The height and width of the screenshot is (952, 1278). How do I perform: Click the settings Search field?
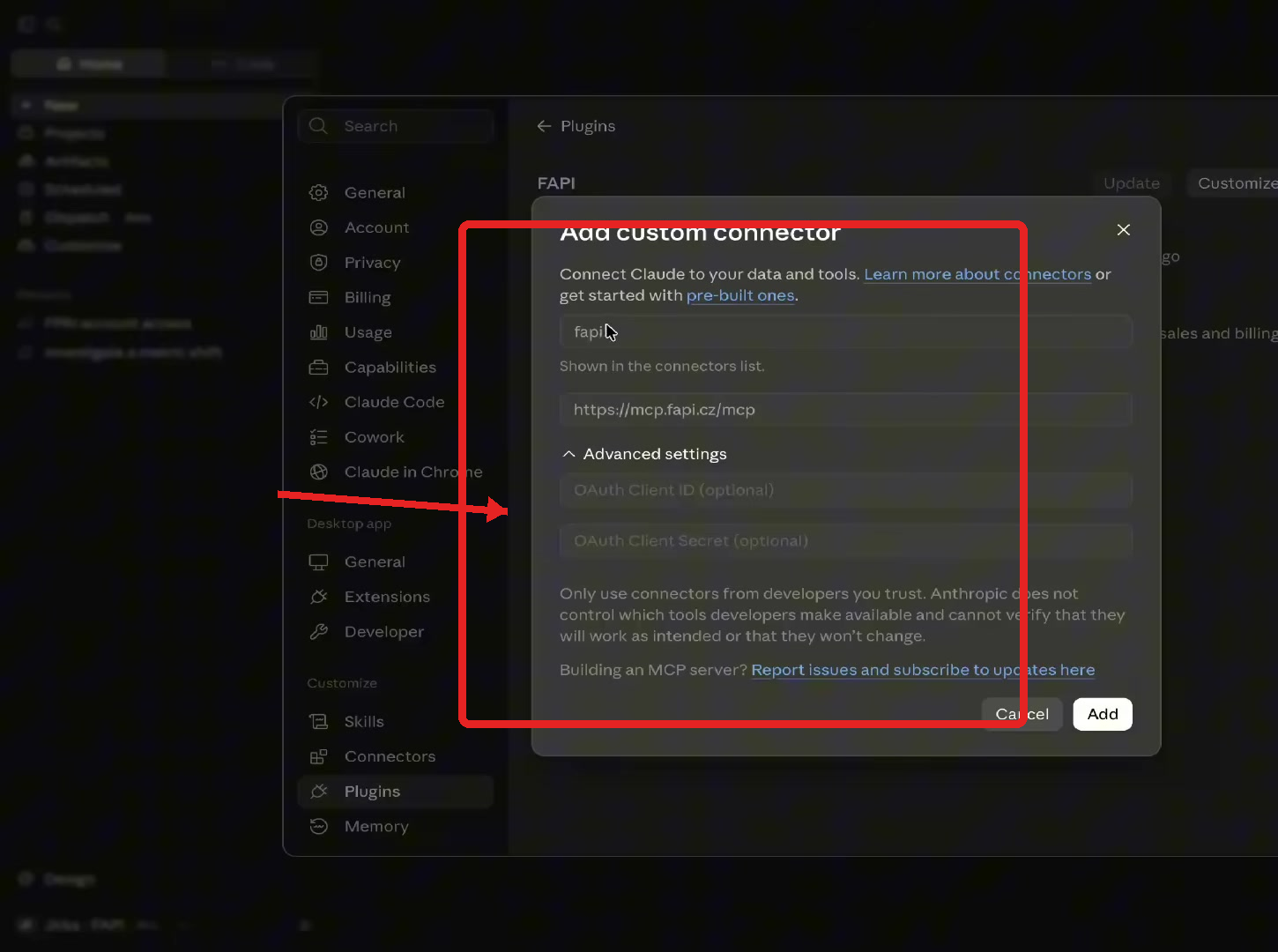pyautogui.click(x=395, y=126)
